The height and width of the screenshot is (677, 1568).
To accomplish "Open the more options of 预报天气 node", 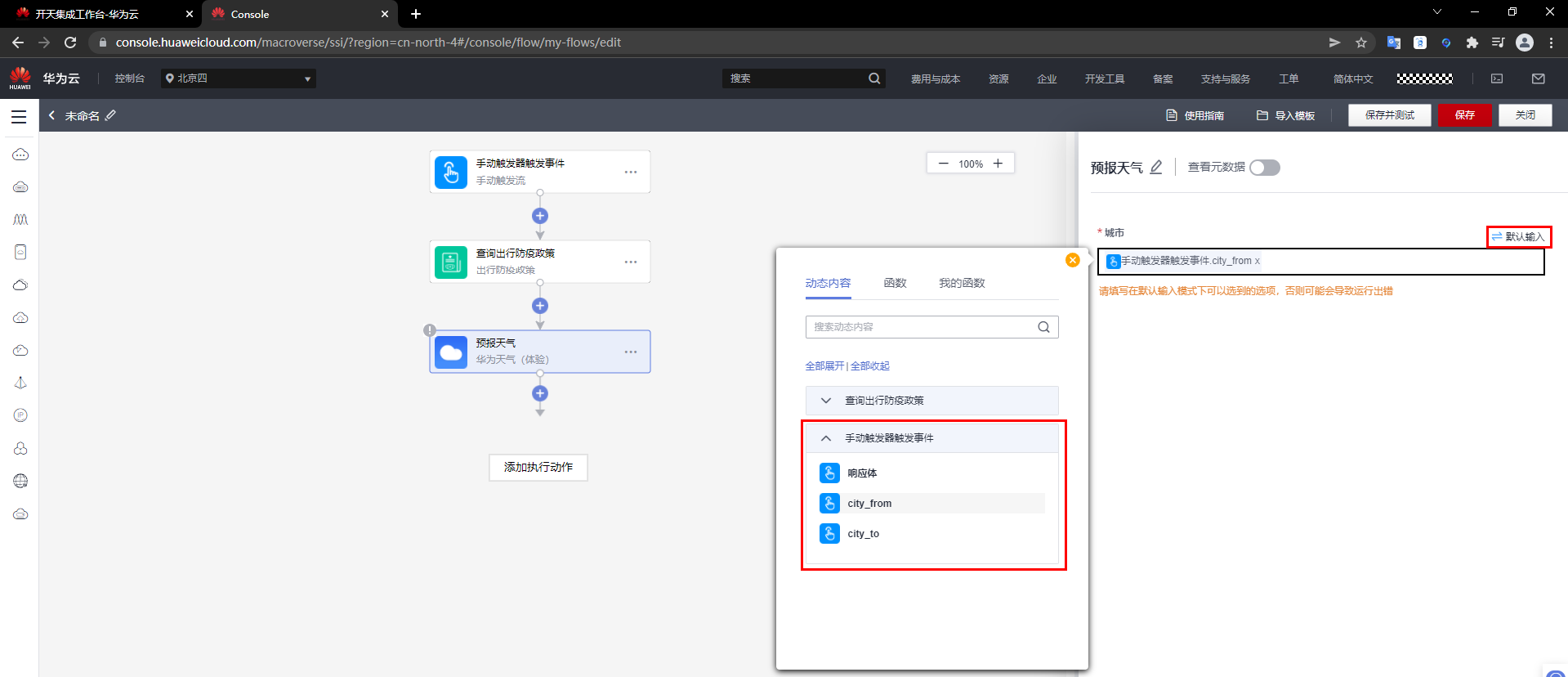I will [631, 352].
